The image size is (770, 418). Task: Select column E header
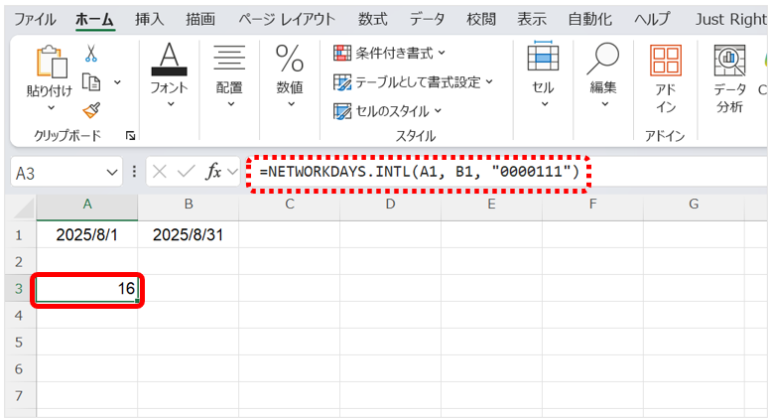click(492, 204)
